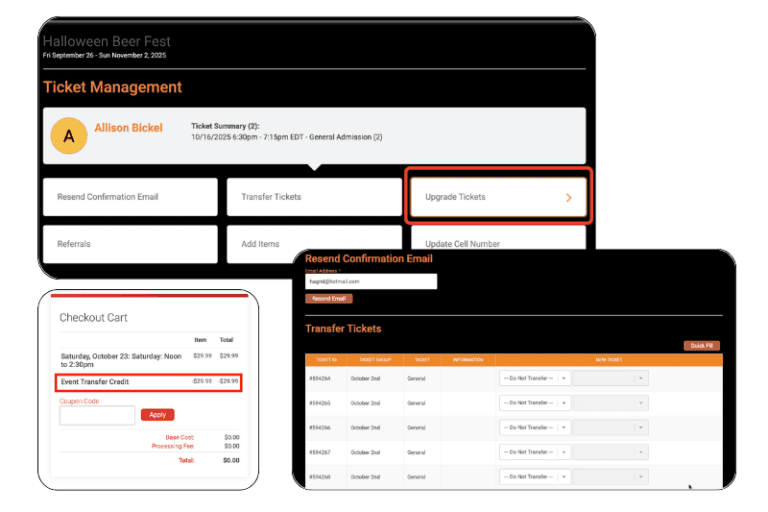Open the Resend Confirmation Email option
768x512 pixels.
point(130,197)
